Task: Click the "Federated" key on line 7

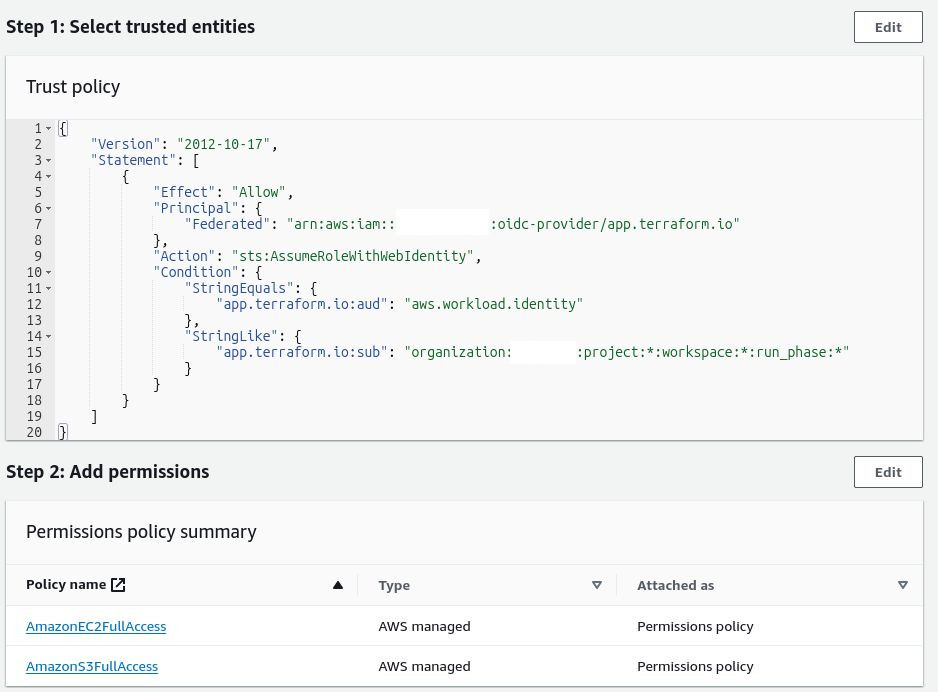Action: click(227, 224)
